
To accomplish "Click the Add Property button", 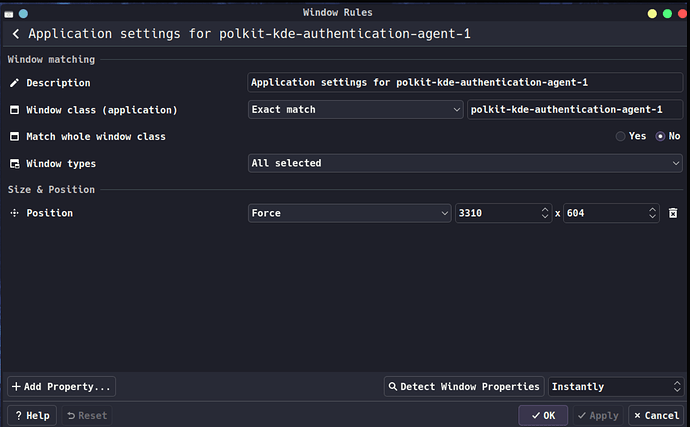I will coord(62,386).
